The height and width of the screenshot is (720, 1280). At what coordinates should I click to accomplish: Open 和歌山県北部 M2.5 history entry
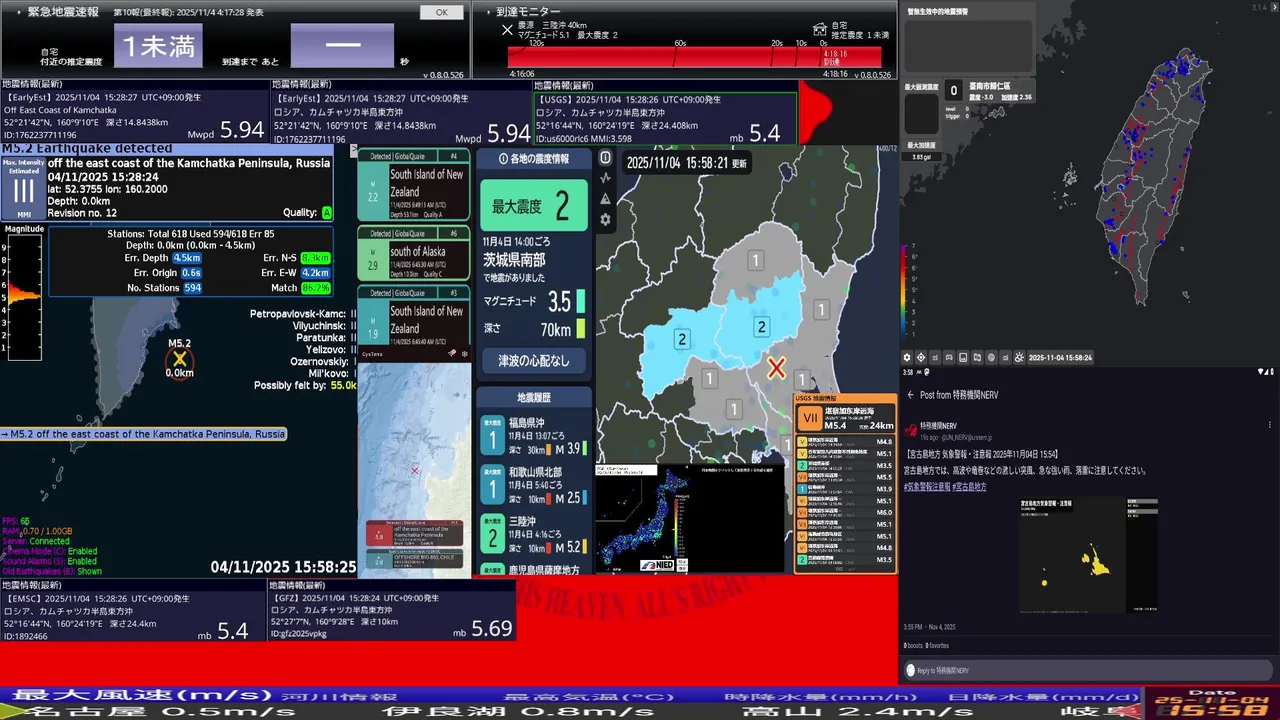534,484
